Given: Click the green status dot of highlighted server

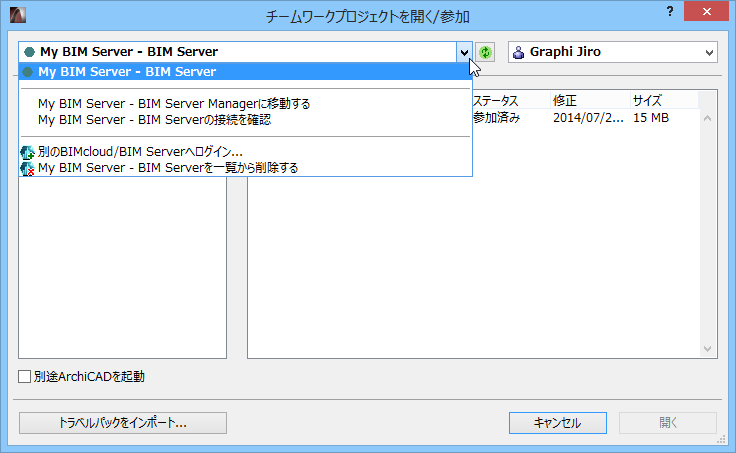Looking at the screenshot, I should pos(28,72).
